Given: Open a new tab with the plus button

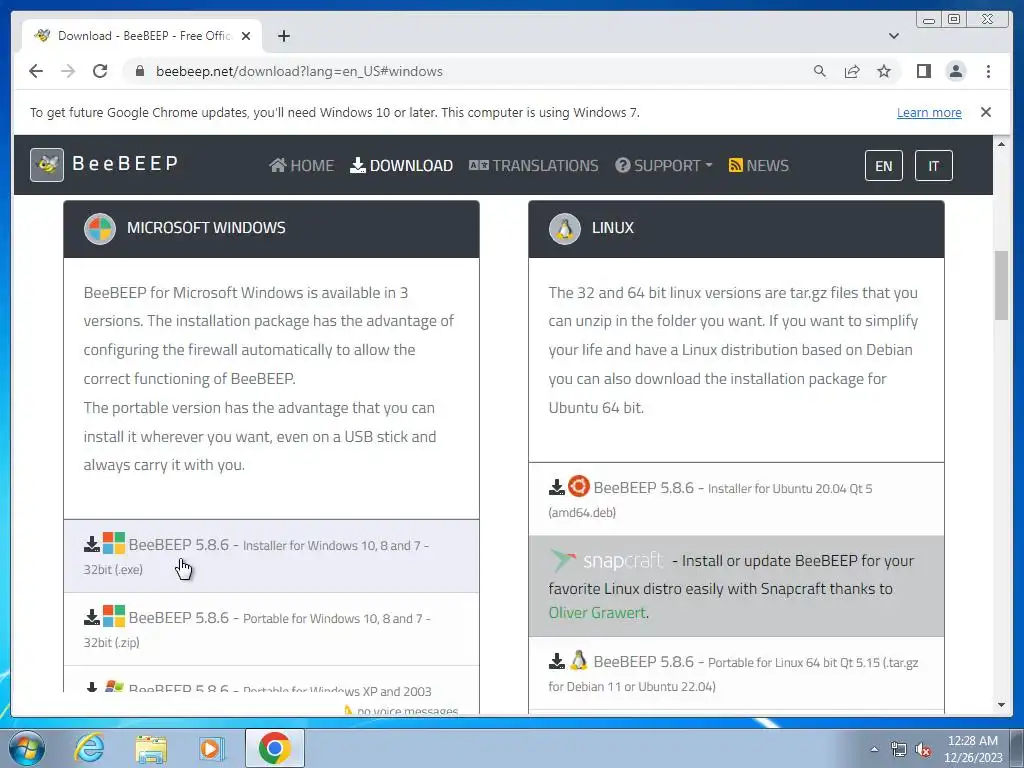Looking at the screenshot, I should pyautogui.click(x=283, y=36).
